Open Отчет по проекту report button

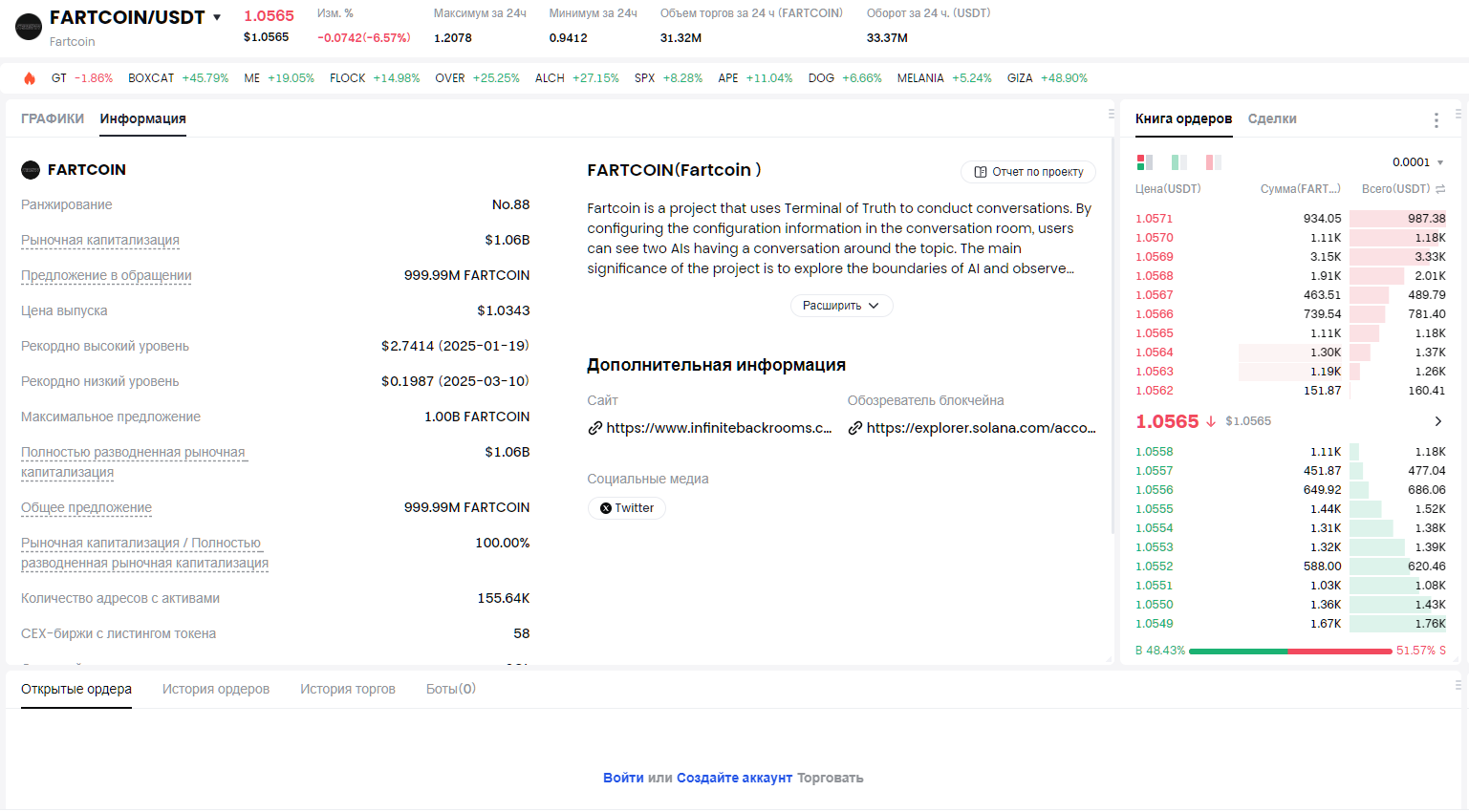(1028, 172)
